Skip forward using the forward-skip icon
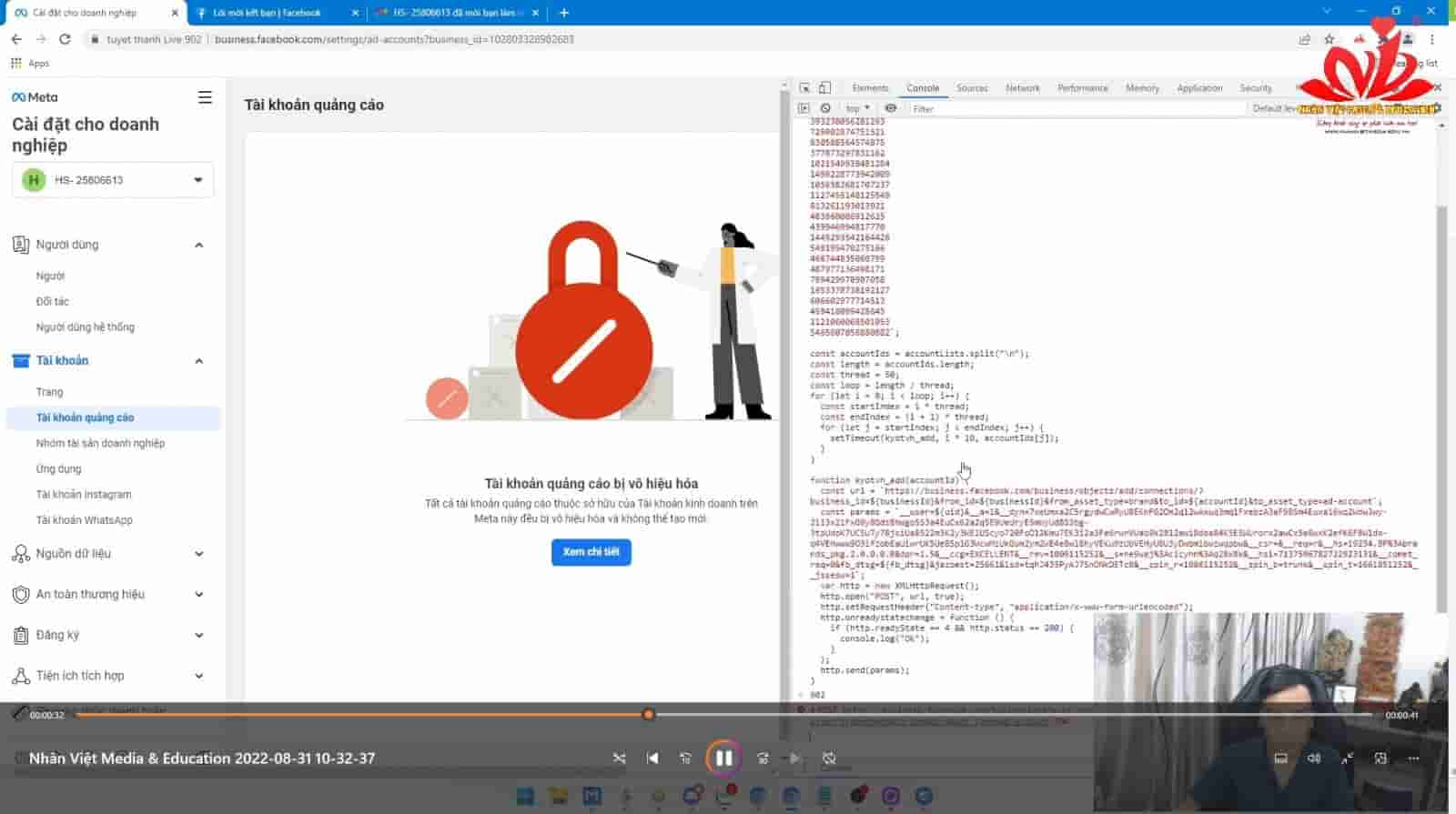The height and width of the screenshot is (814, 1456). (x=763, y=758)
